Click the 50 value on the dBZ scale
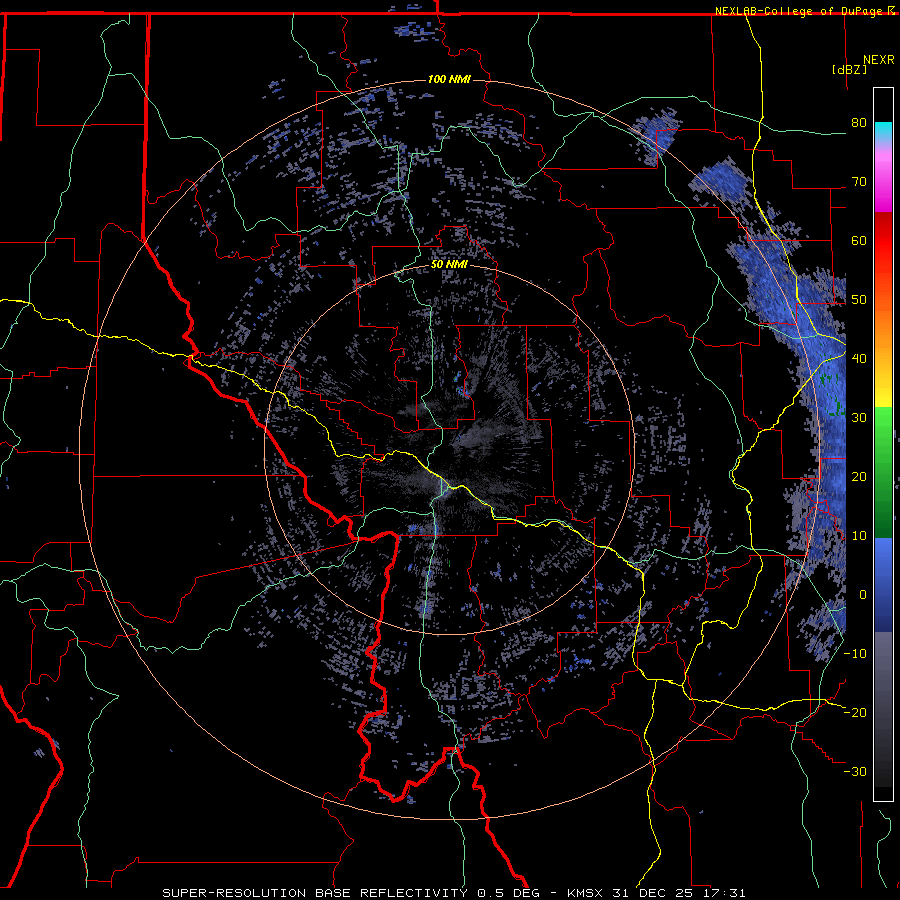The height and width of the screenshot is (900, 900). 859,300
